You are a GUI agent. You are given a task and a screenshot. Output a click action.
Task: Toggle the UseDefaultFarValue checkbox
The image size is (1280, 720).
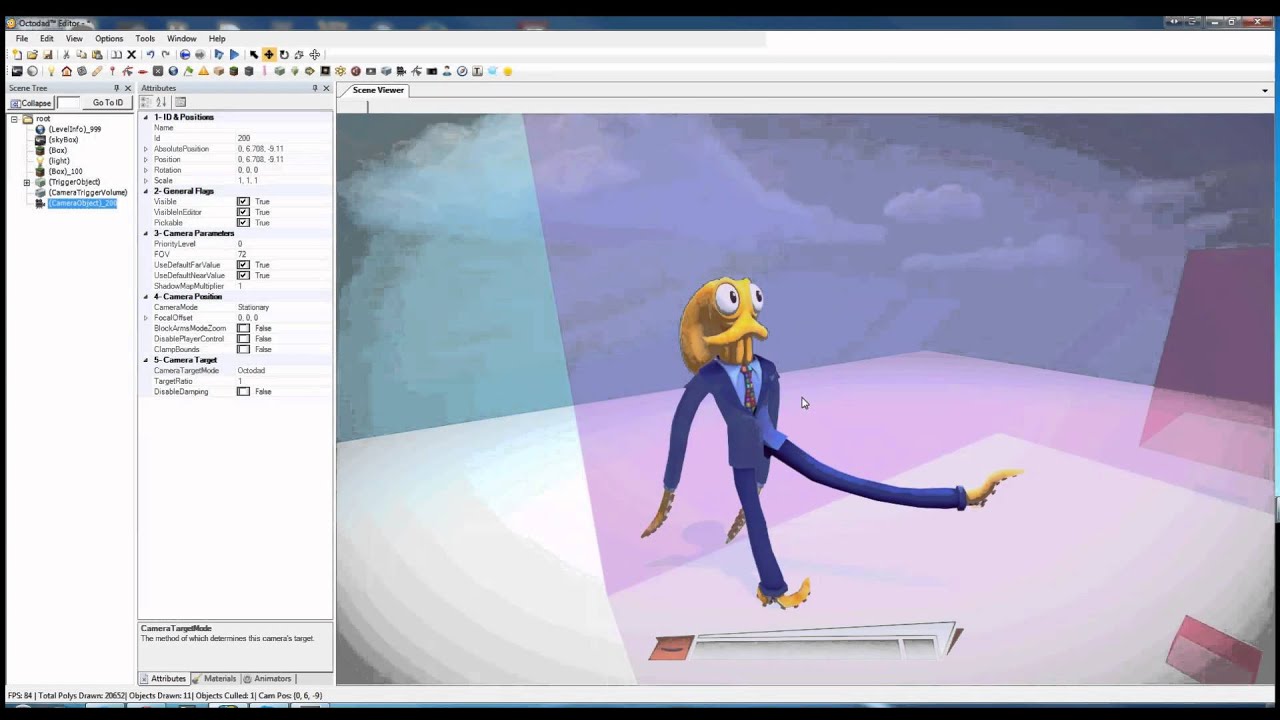pyautogui.click(x=243, y=265)
